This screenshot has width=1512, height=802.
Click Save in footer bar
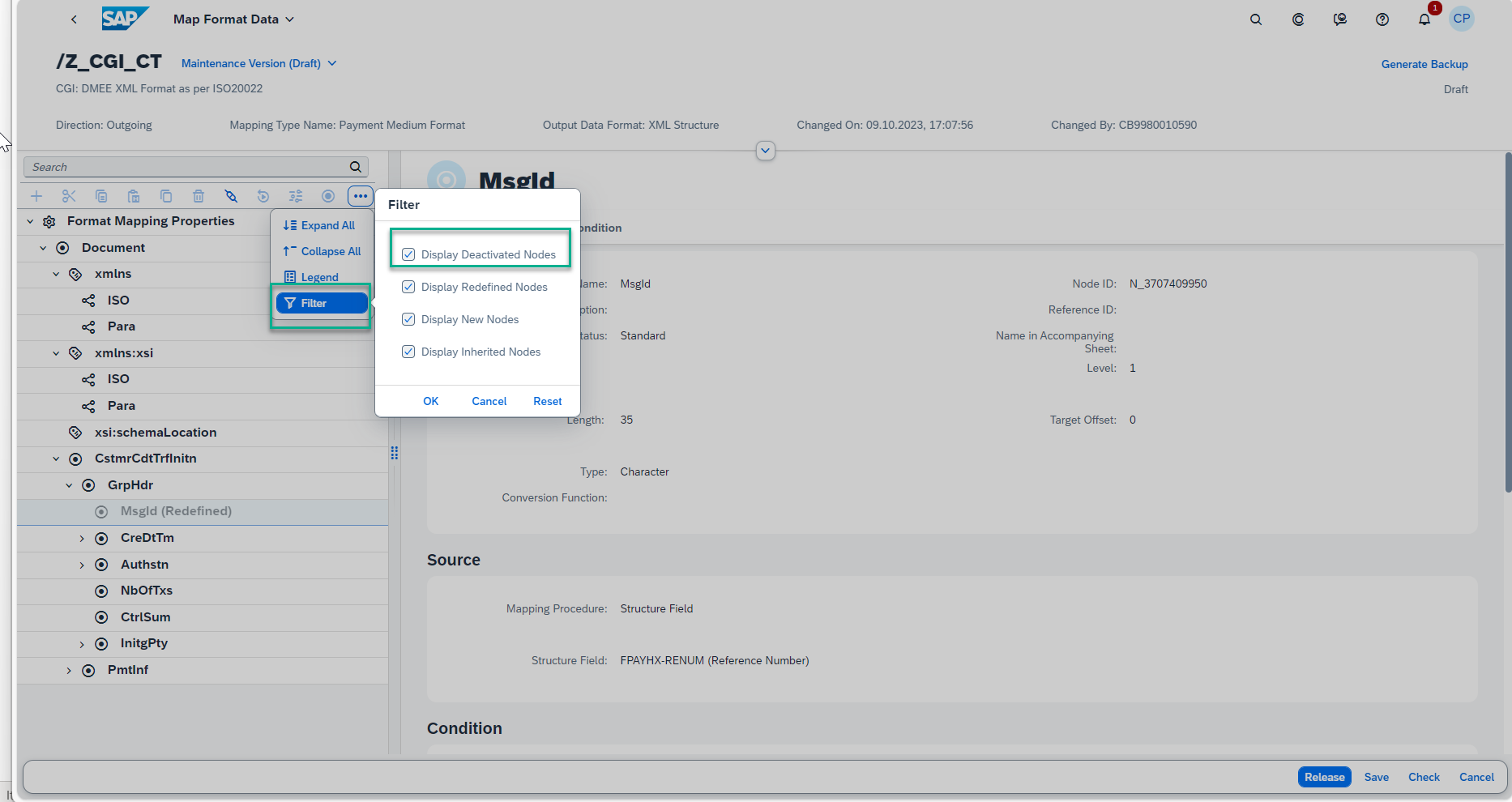coord(1376,777)
